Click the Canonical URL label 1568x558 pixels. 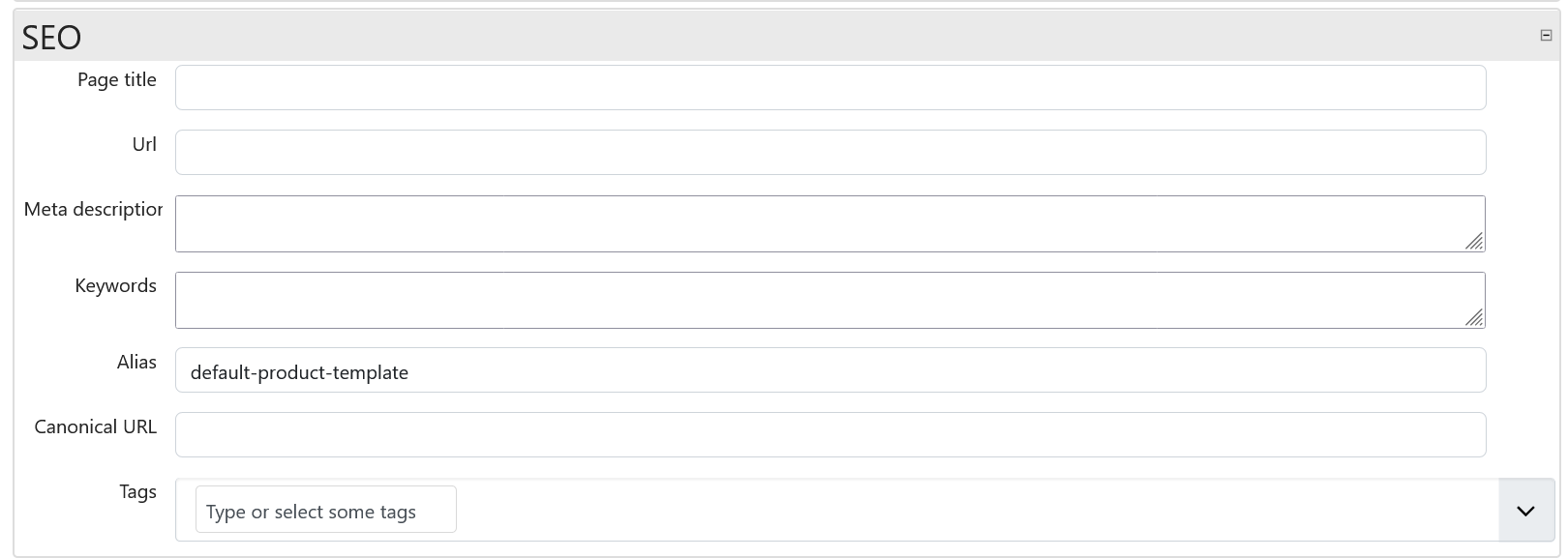click(95, 427)
